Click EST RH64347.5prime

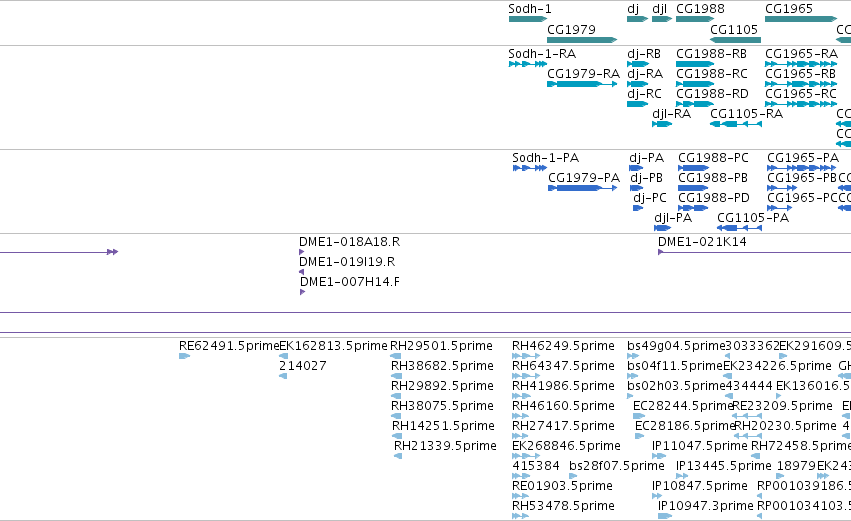pos(526,376)
